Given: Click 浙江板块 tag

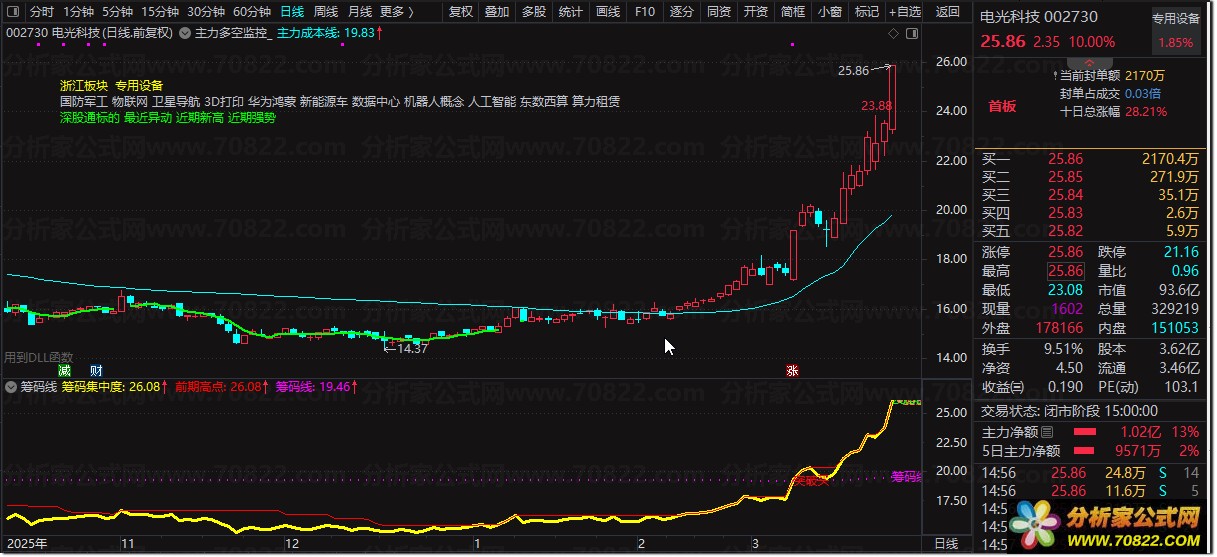Looking at the screenshot, I should coord(84,86).
